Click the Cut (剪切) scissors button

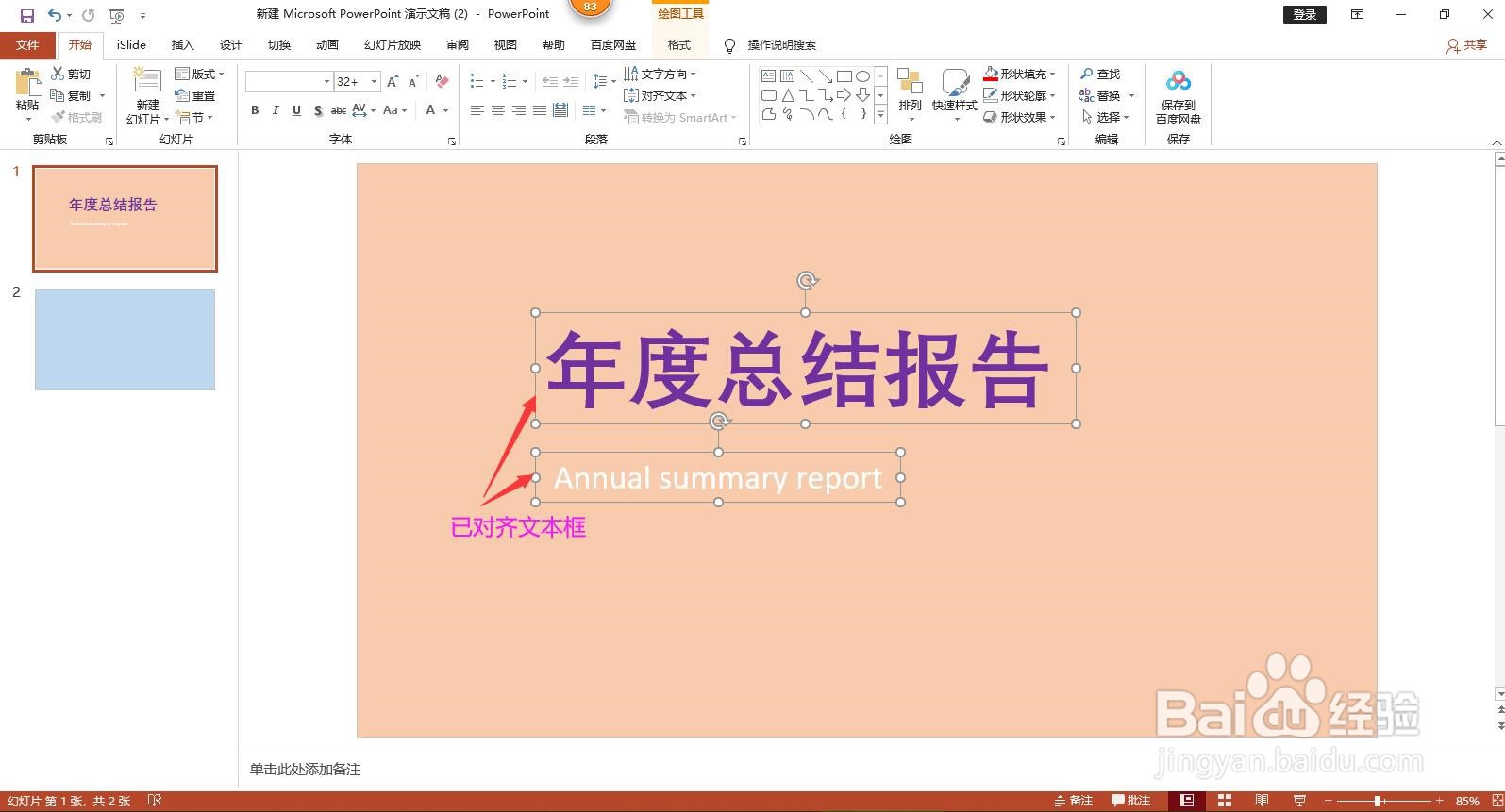coord(71,74)
